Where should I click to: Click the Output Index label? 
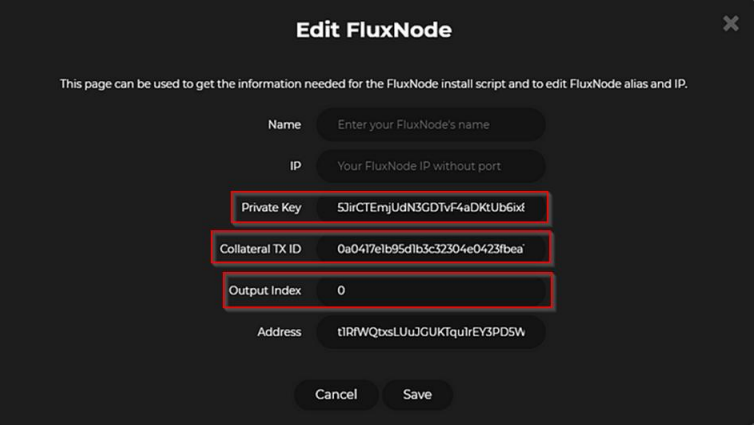tap(265, 291)
